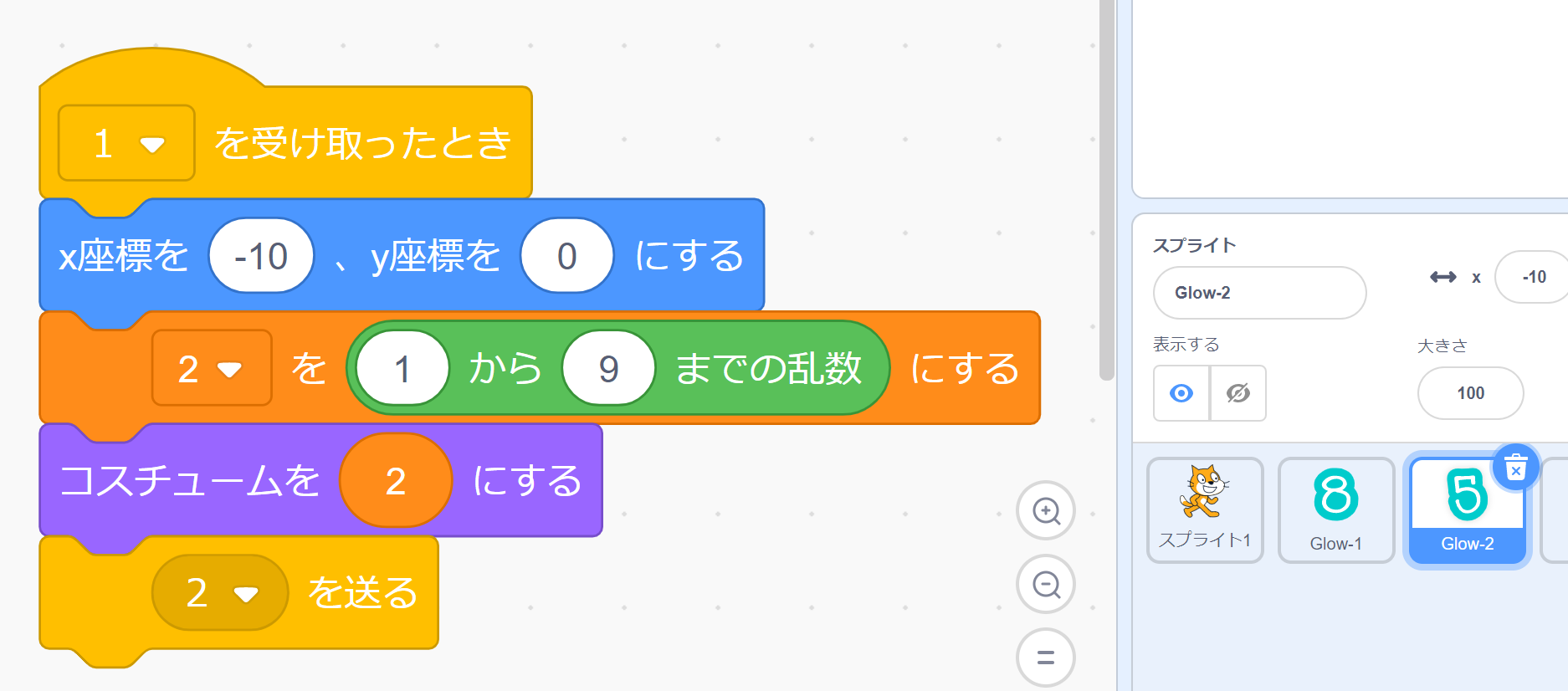Click the x coordinate input showing -10
This screenshot has width=1568, height=691.
pos(261,256)
